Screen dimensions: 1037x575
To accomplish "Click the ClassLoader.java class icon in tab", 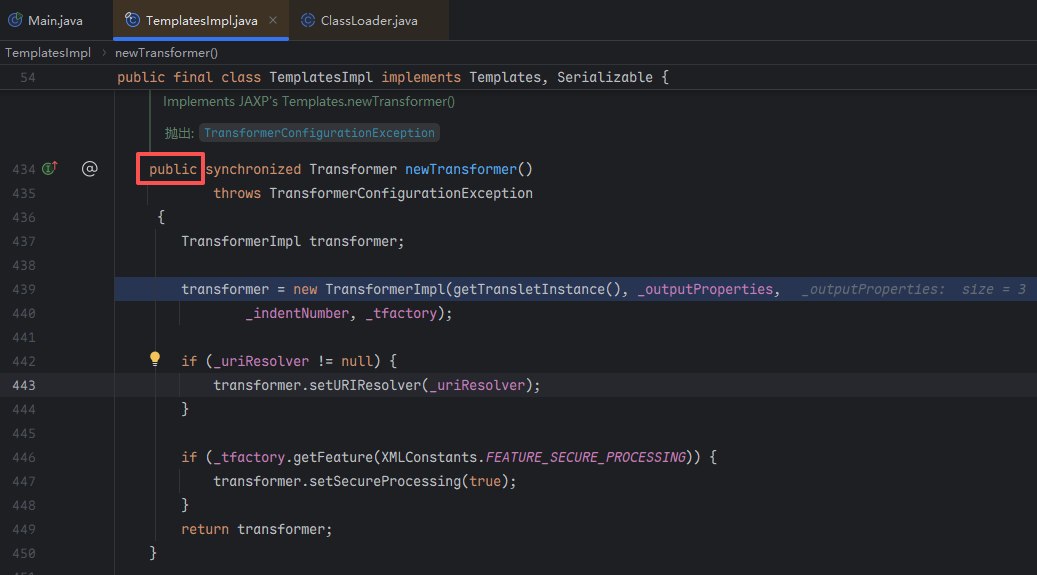I will tap(306, 20).
